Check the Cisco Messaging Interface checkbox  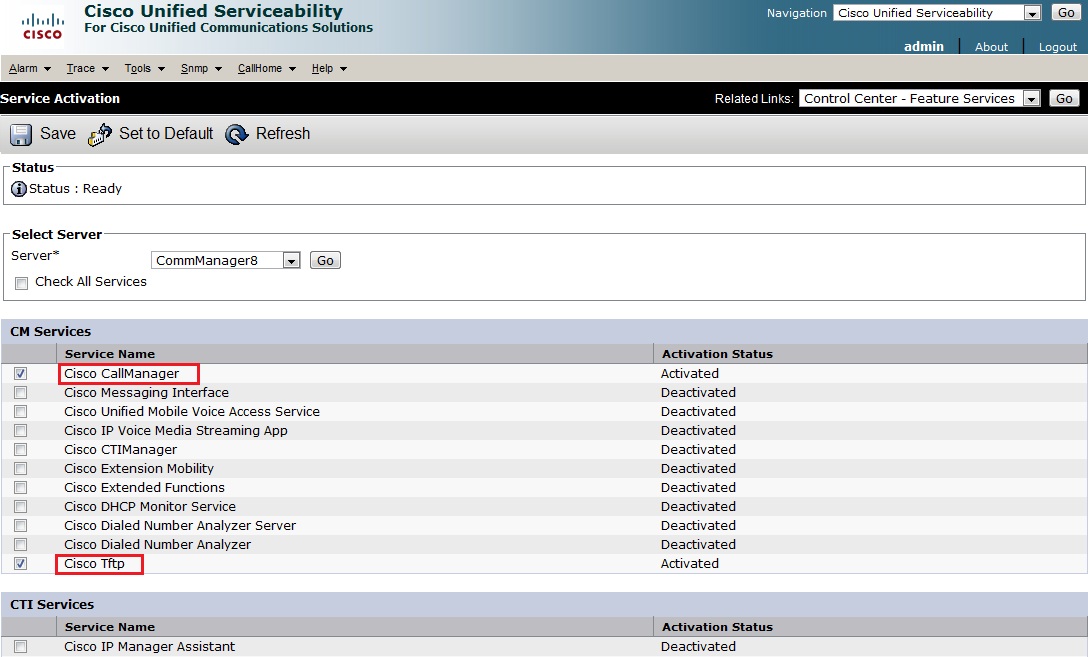[21, 393]
